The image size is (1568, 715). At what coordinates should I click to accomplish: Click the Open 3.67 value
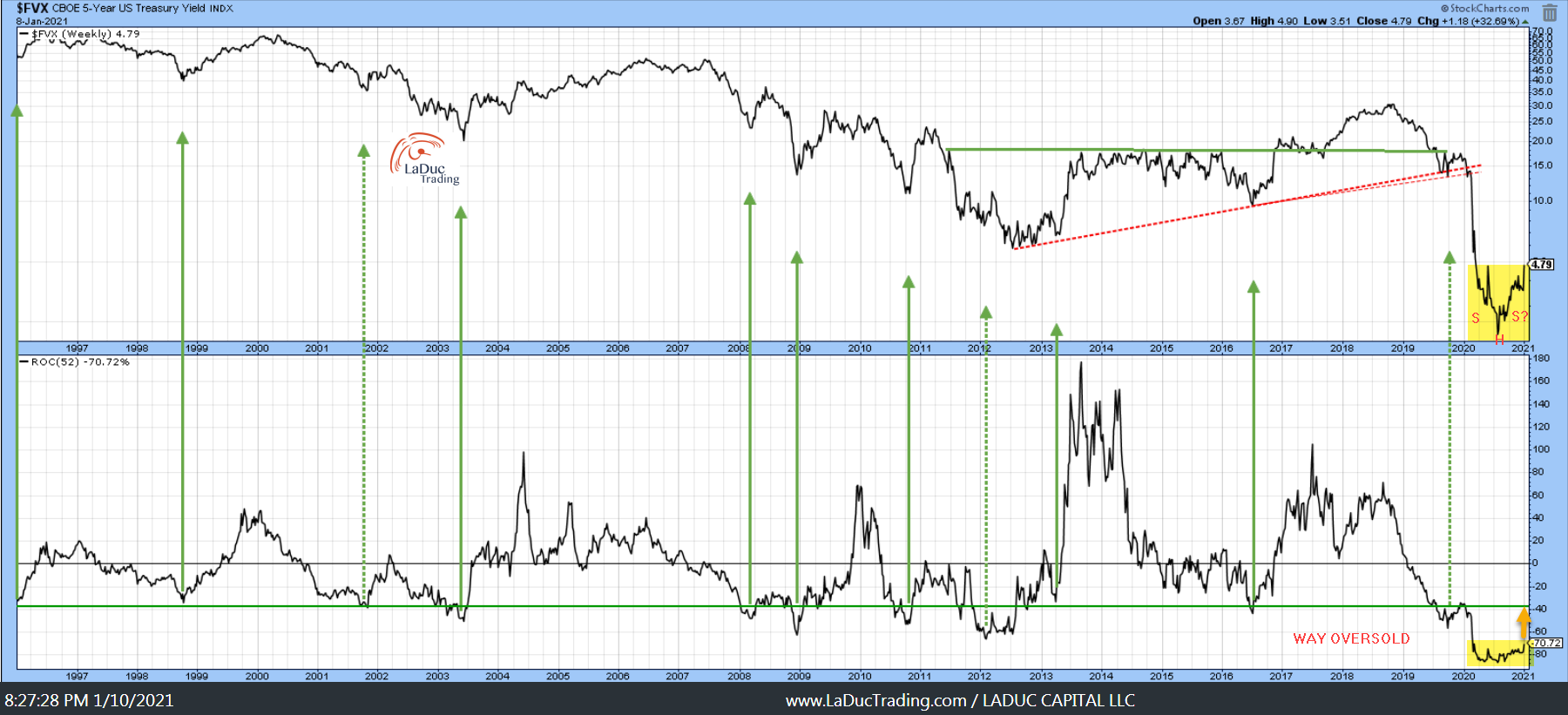coord(1219,21)
